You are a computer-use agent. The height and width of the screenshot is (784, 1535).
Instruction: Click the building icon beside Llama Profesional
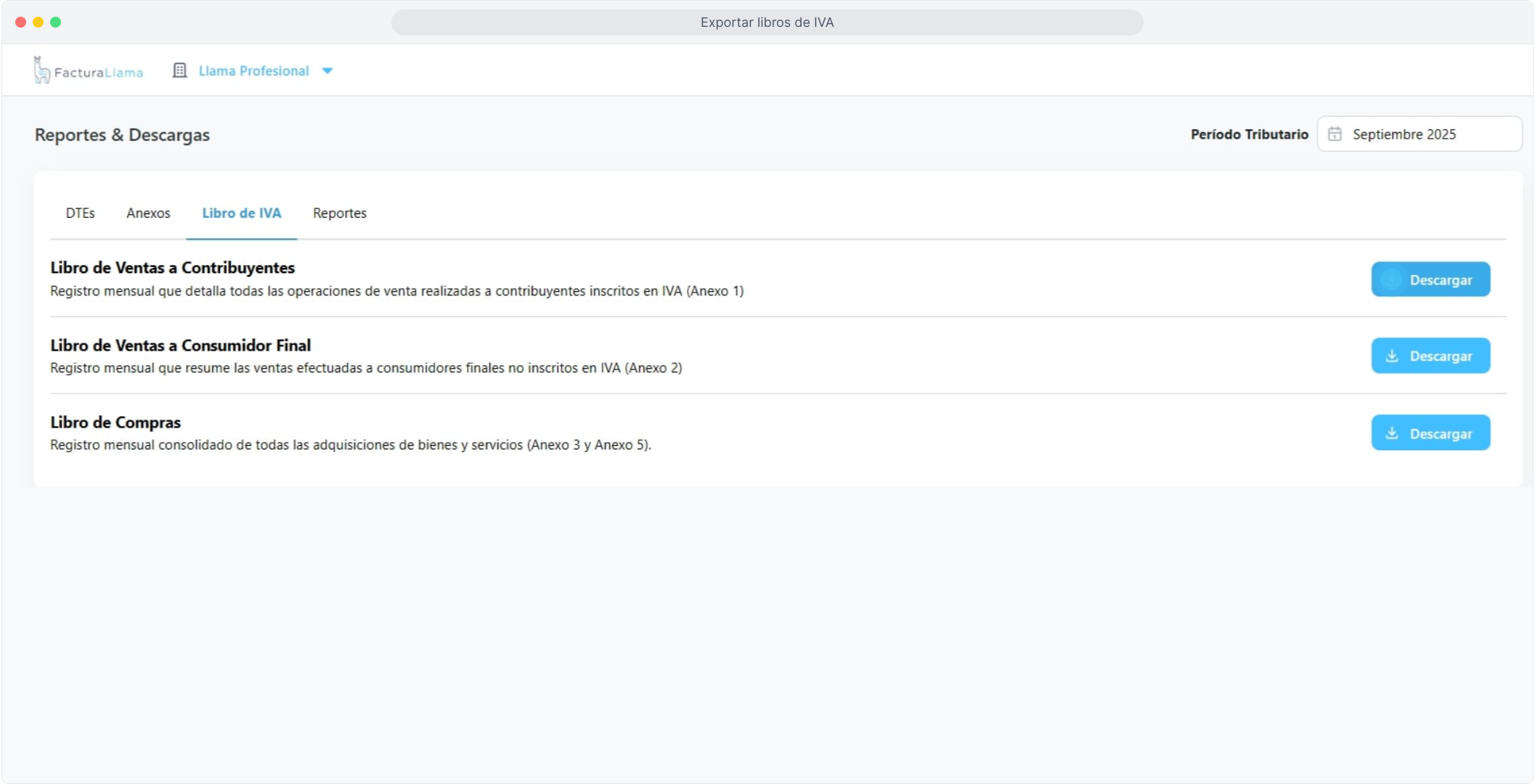[179, 70]
